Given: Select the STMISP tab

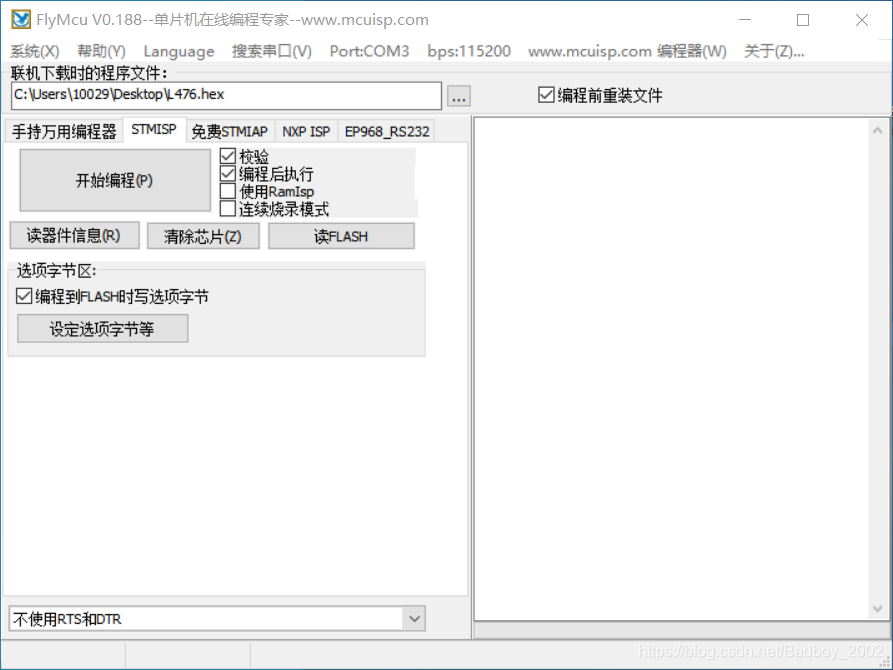Looking at the screenshot, I should [x=154, y=130].
